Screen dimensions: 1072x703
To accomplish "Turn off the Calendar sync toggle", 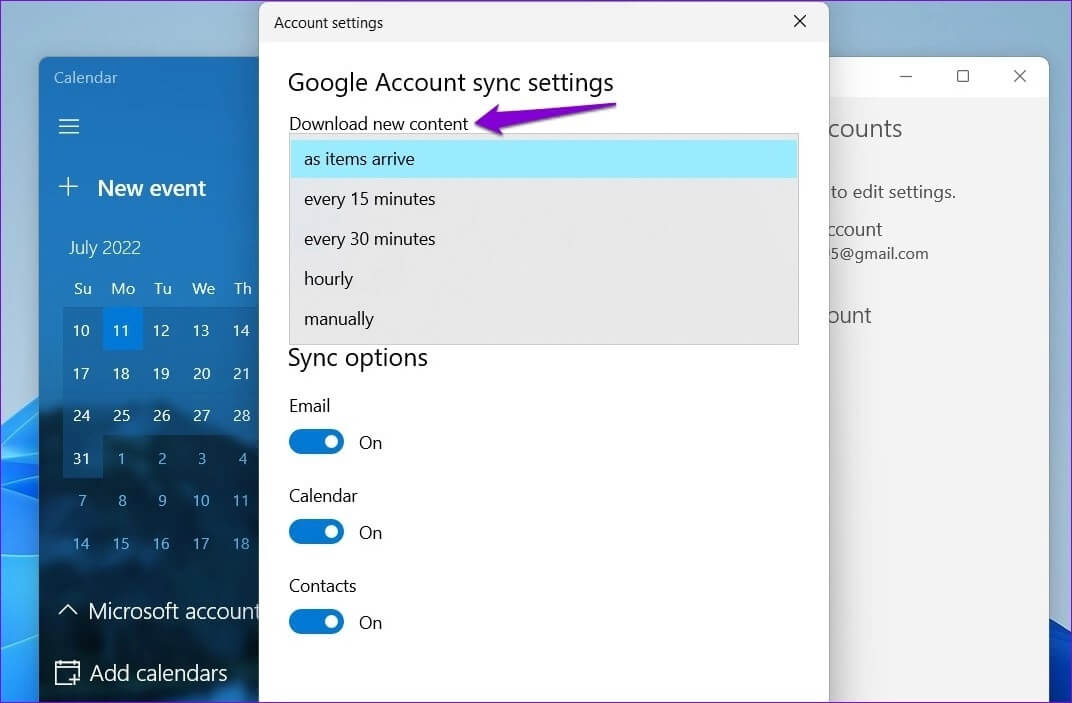I will pyautogui.click(x=316, y=531).
